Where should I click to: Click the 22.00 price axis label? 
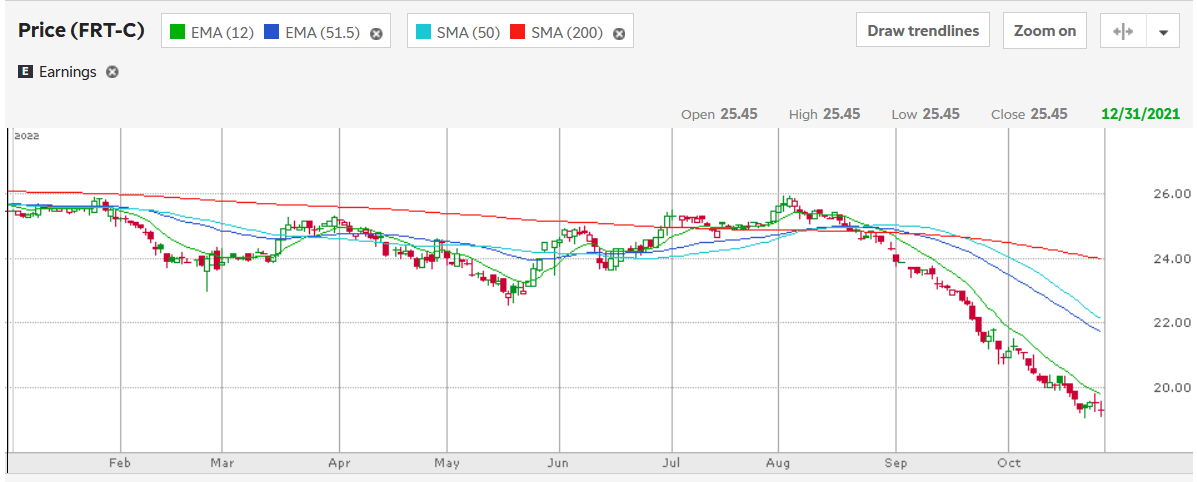point(1174,323)
